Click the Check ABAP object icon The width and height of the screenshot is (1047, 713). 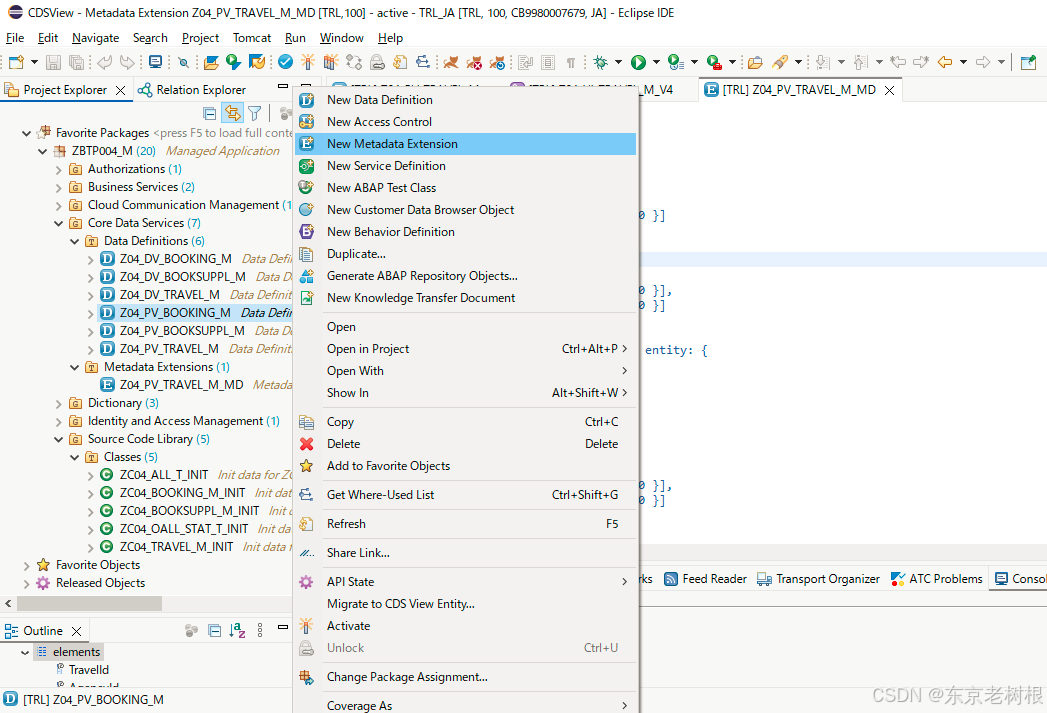(285, 62)
